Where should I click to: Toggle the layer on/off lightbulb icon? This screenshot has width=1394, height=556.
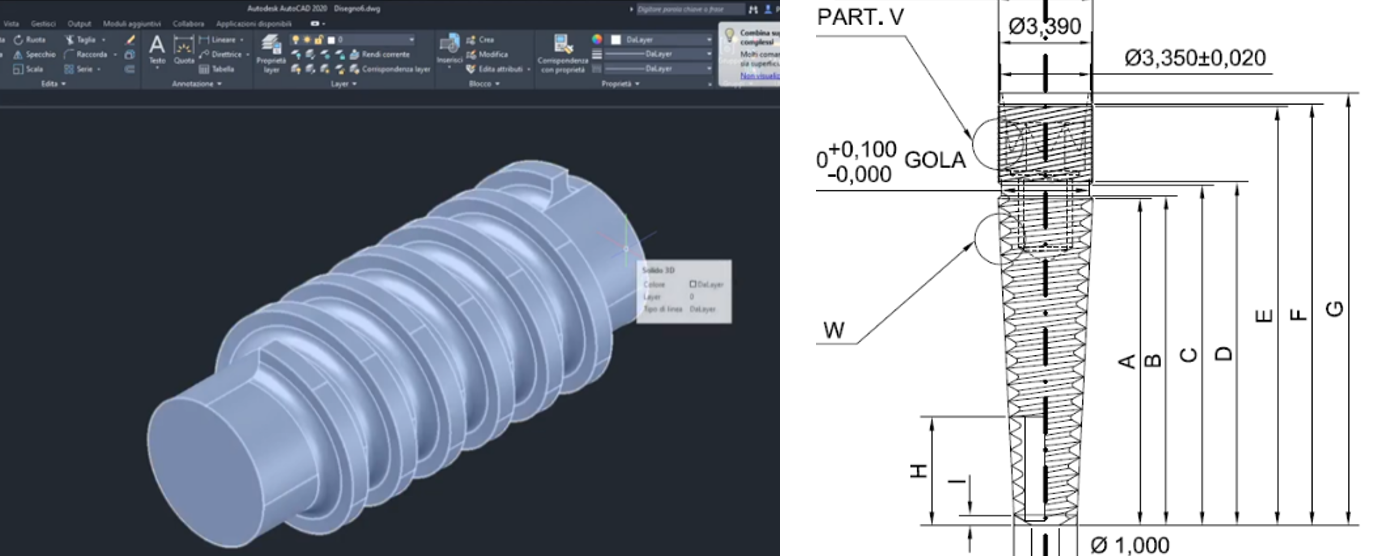[295, 39]
